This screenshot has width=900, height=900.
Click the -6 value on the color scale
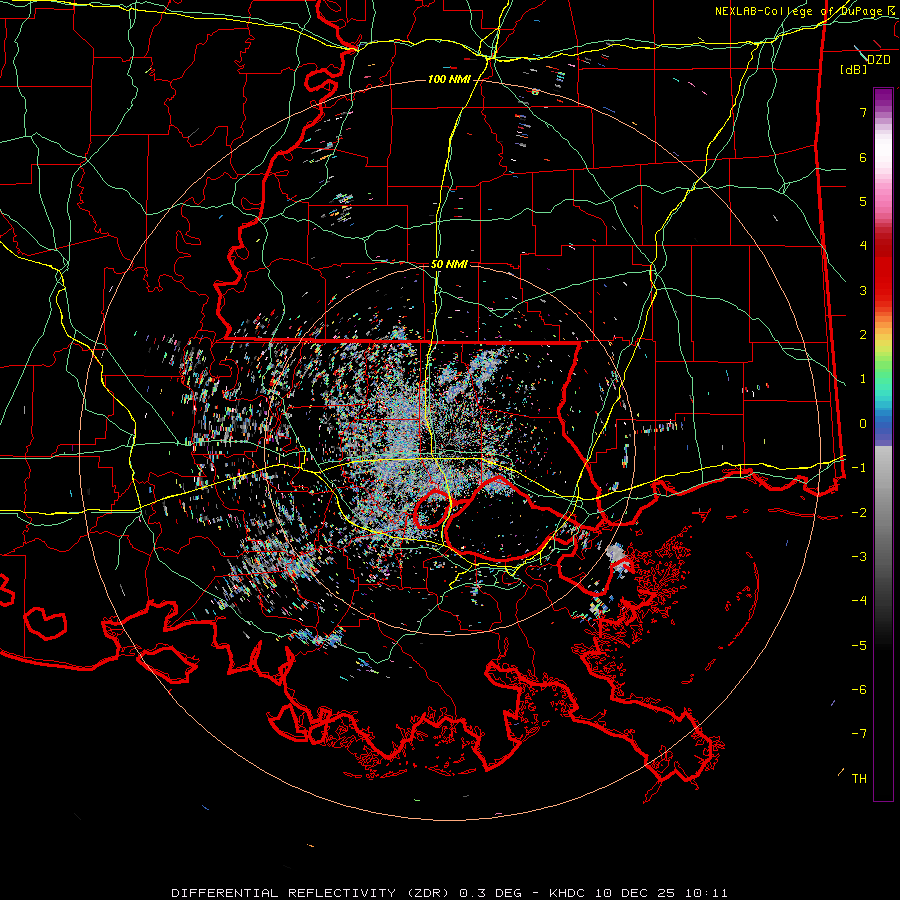859,690
